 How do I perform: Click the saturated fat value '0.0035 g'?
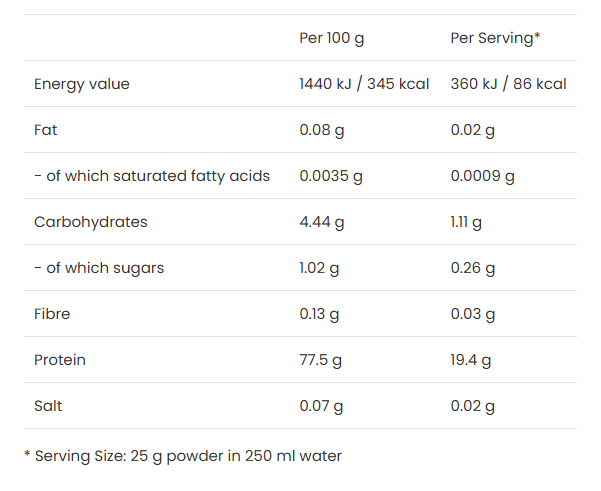click(x=331, y=176)
